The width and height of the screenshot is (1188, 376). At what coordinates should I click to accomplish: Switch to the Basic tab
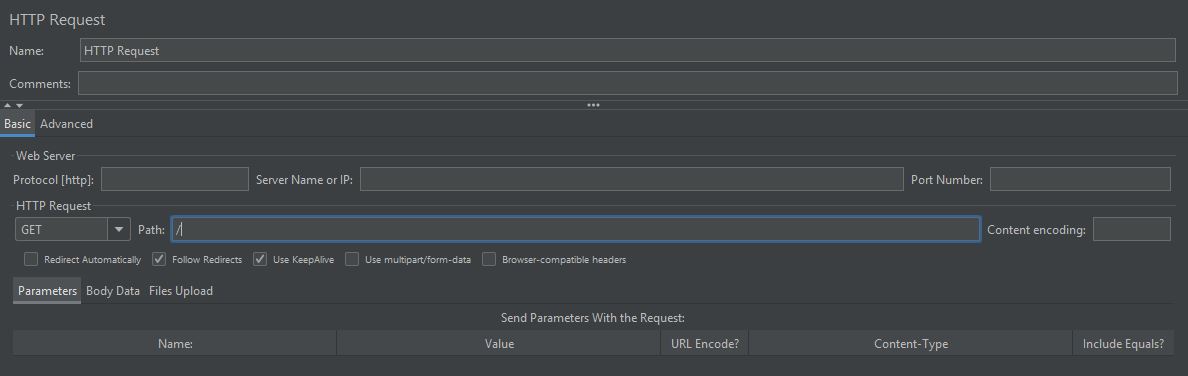(17, 124)
